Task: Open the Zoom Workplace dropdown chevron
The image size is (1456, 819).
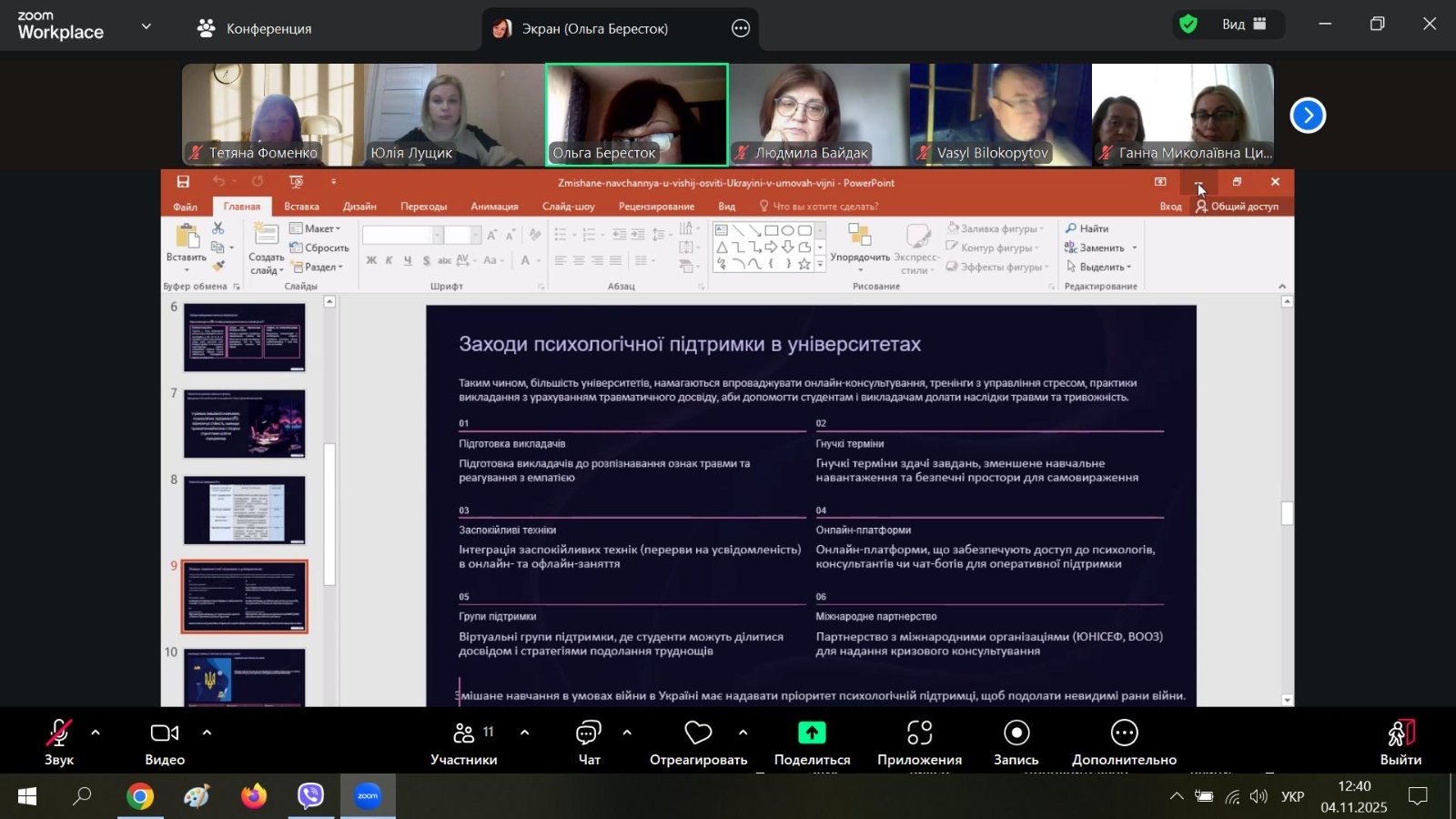Action: [x=147, y=26]
